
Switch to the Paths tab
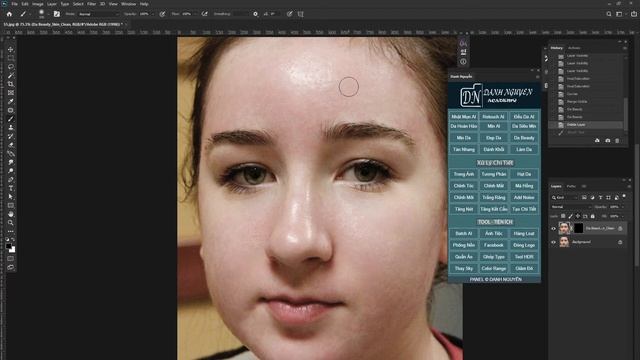coord(571,186)
